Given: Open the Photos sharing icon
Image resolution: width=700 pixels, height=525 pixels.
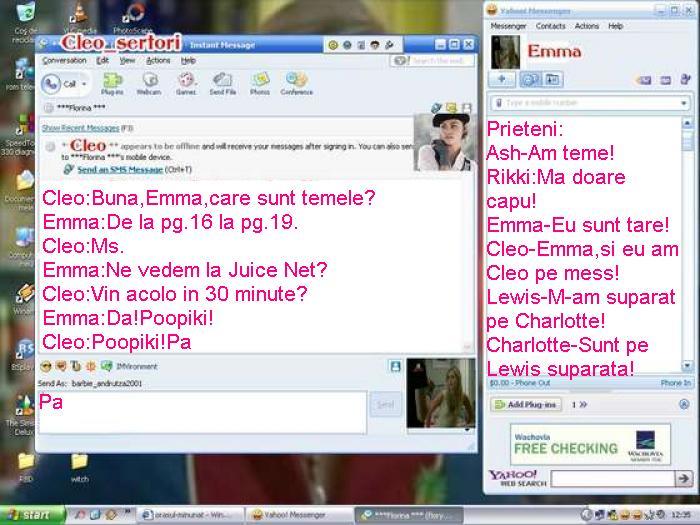Looking at the screenshot, I should [260, 82].
